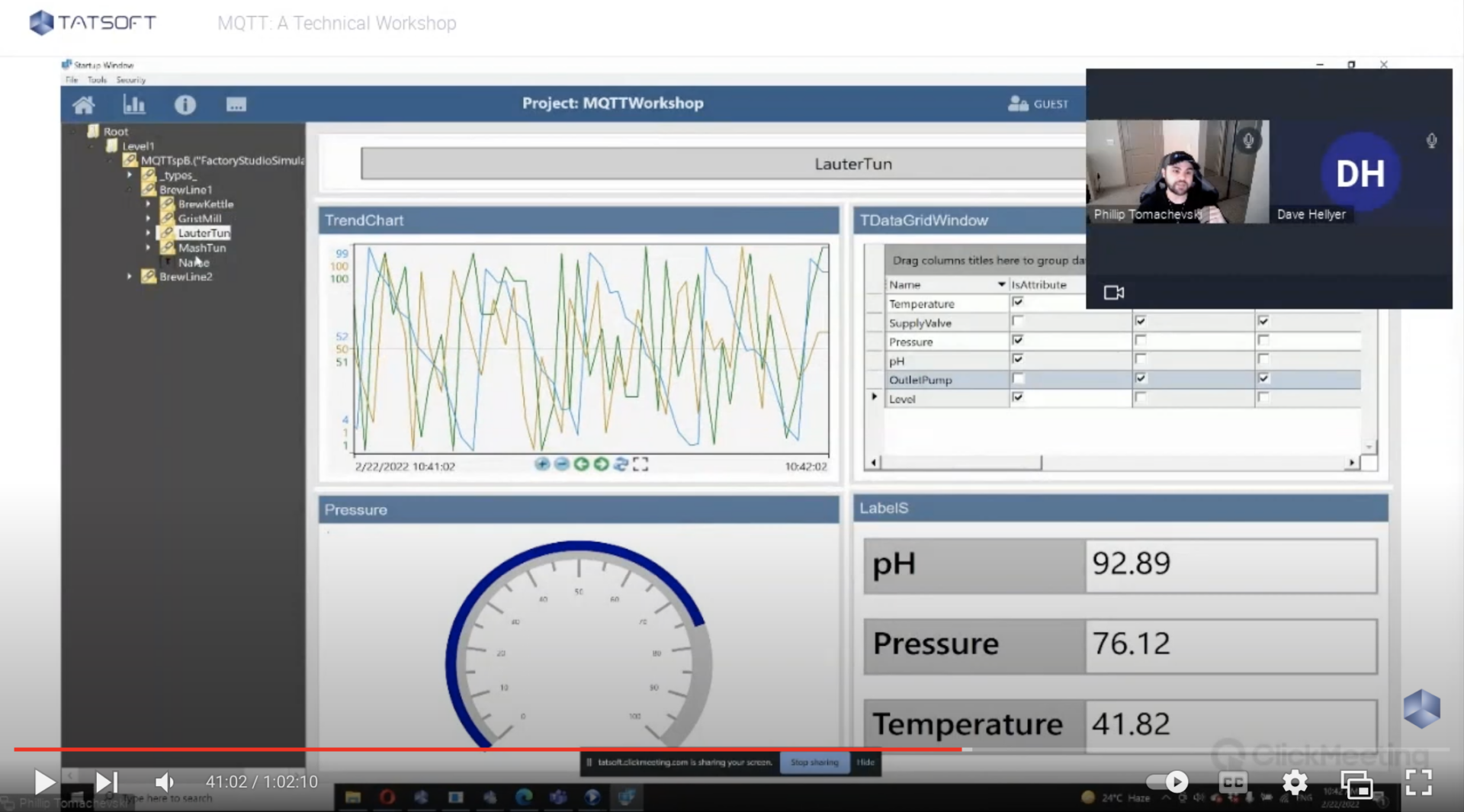This screenshot has height=812, width=1464.
Task: Click the Guest user icon
Action: coord(1018,104)
